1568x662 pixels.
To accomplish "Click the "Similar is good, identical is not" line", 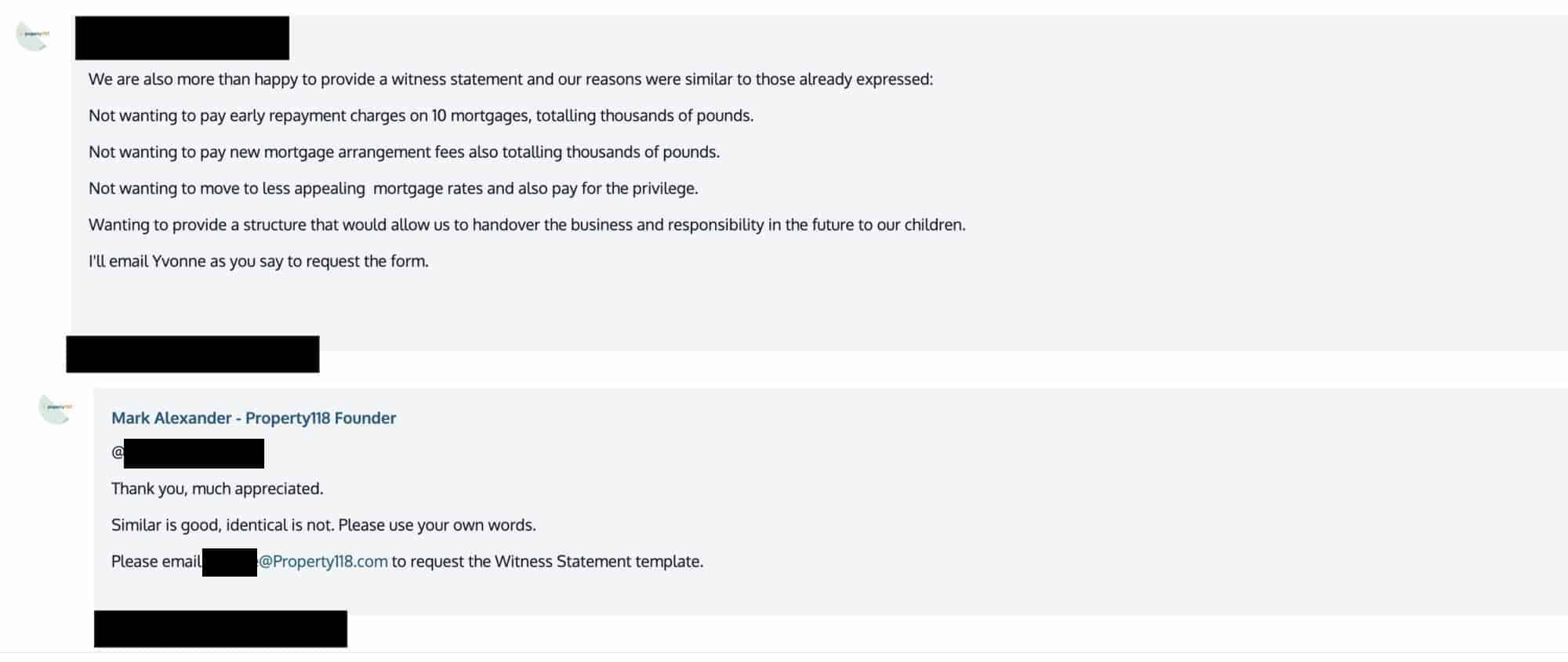I will point(324,525).
